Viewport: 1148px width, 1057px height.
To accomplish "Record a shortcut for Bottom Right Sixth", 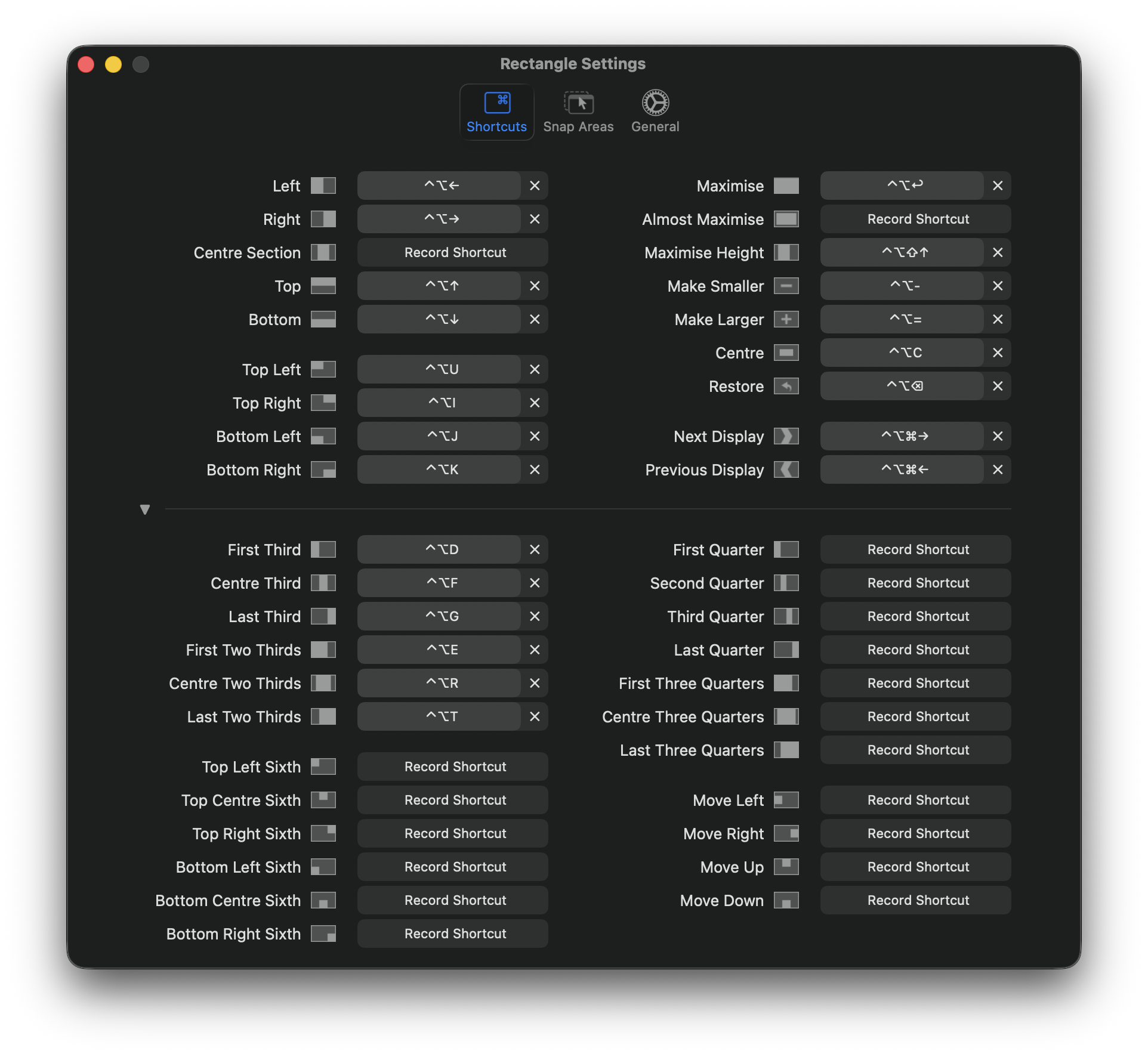I will pyautogui.click(x=453, y=934).
